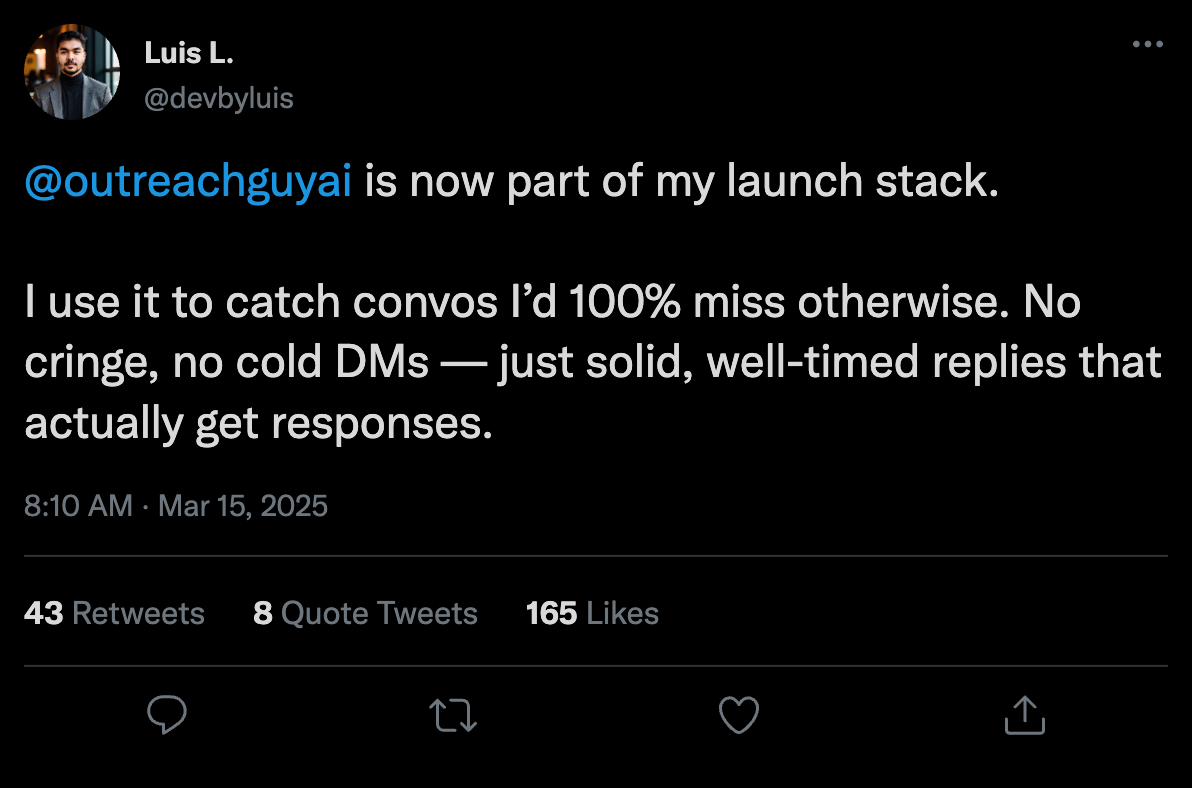Open the 8 Quote Tweets page
This screenshot has height=788, width=1192.
coord(367,613)
